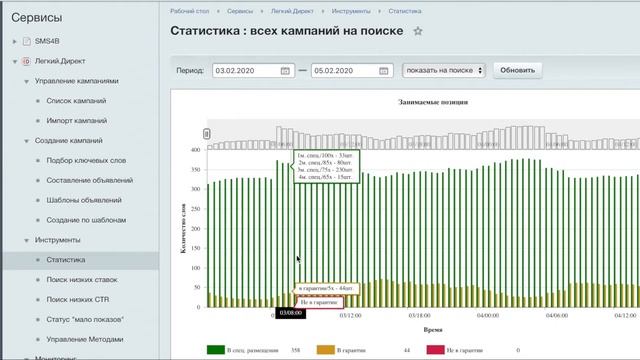Image resolution: width=640 pixels, height=360 pixels.
Task: Click the Обновить button
Action: coord(518,70)
